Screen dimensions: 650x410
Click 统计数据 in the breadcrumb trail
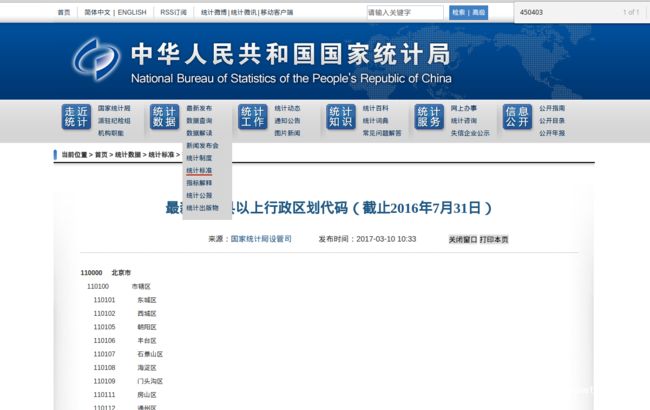coord(128,155)
